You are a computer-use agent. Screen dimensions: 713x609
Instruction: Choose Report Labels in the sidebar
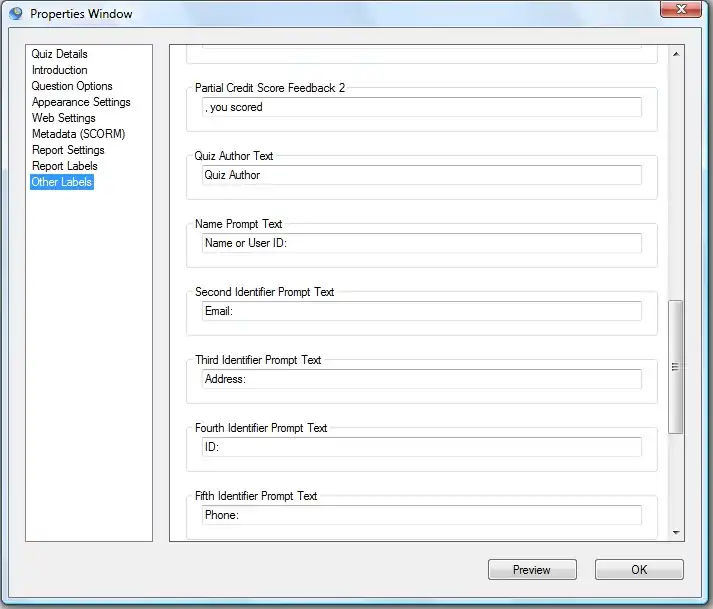tap(64, 166)
